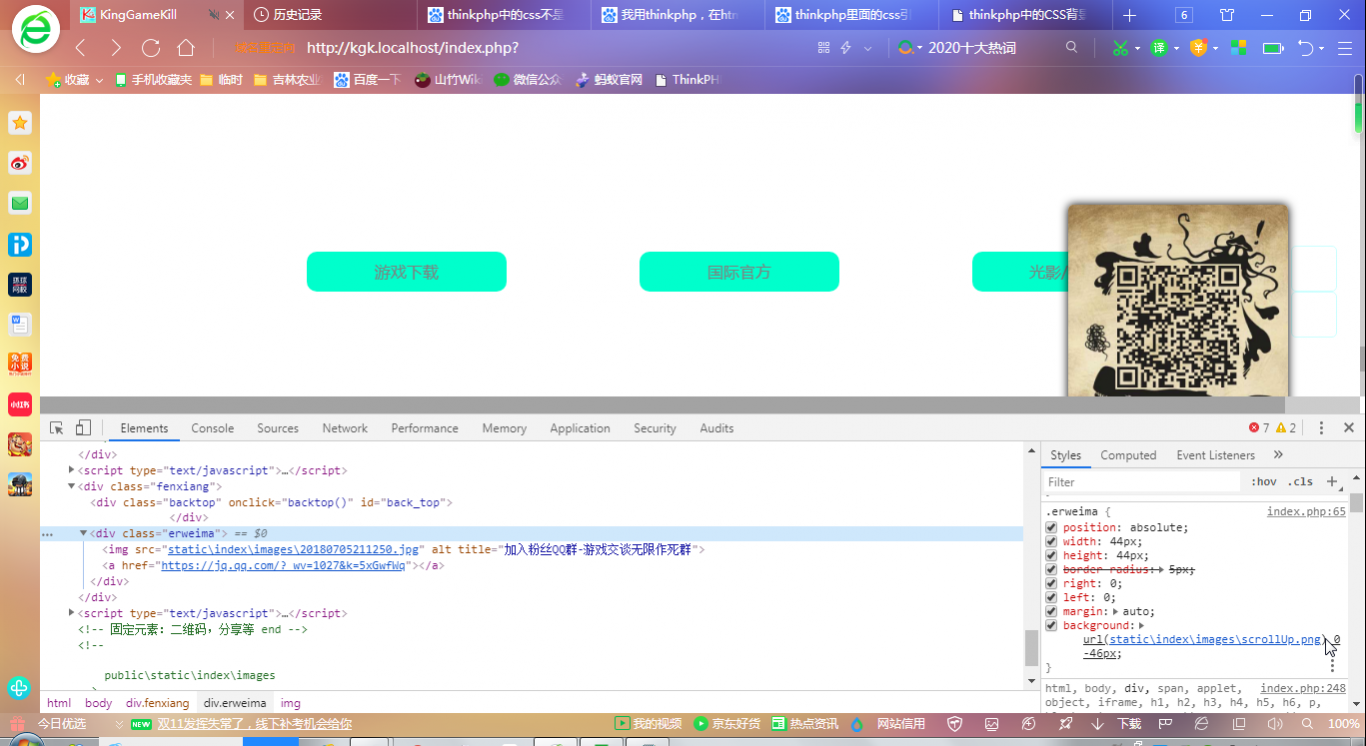The height and width of the screenshot is (746, 1366).
Task: Close the DevTools panel
Action: [x=1348, y=428]
